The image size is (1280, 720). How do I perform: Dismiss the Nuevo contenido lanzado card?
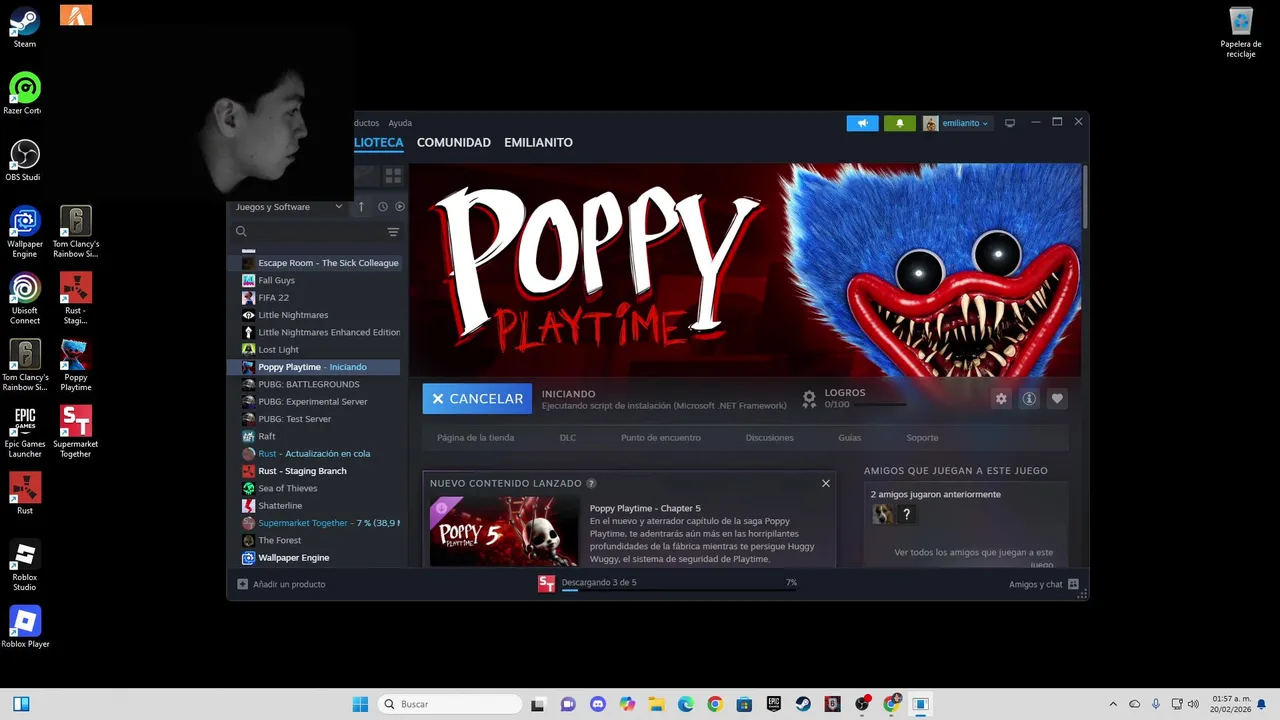[826, 483]
